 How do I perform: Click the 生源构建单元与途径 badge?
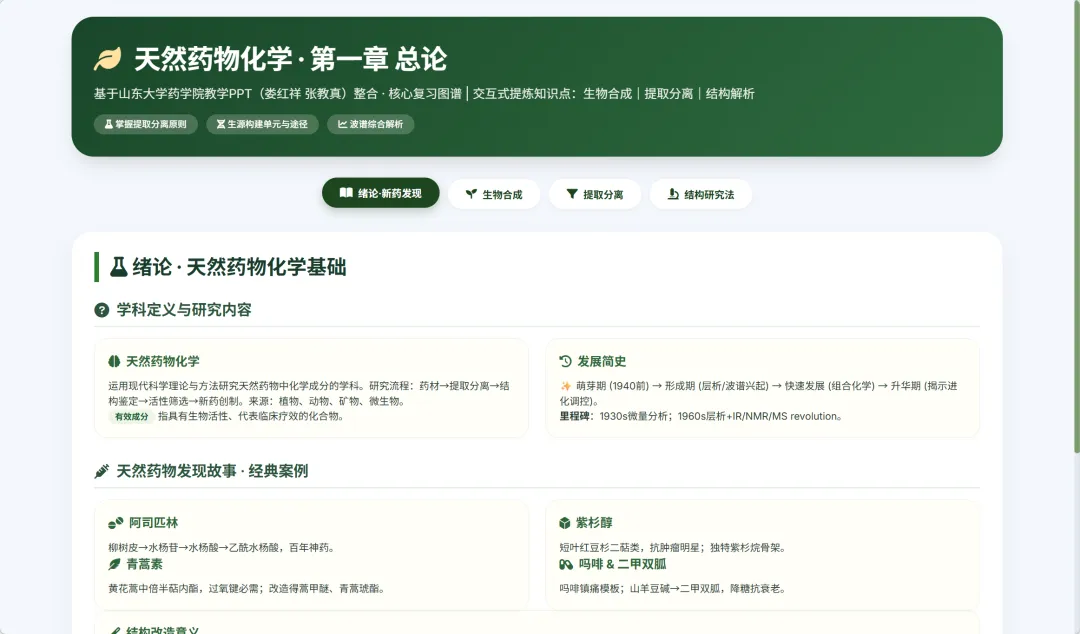[x=262, y=124]
